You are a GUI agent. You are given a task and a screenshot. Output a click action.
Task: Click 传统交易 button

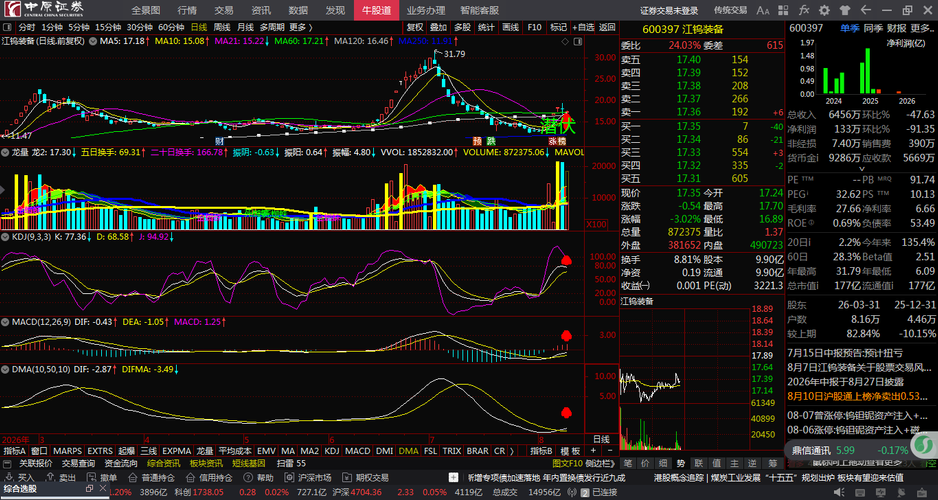pyautogui.click(x=730, y=10)
